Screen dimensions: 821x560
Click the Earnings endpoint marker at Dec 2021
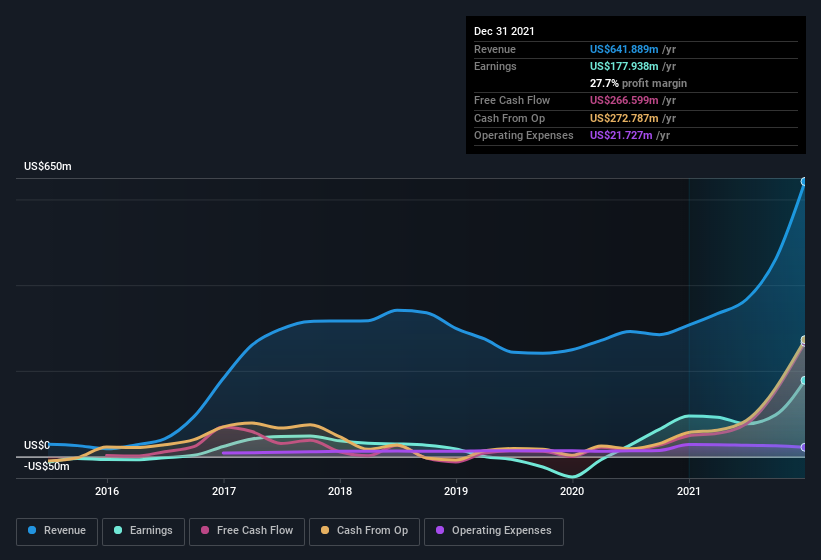tap(804, 380)
